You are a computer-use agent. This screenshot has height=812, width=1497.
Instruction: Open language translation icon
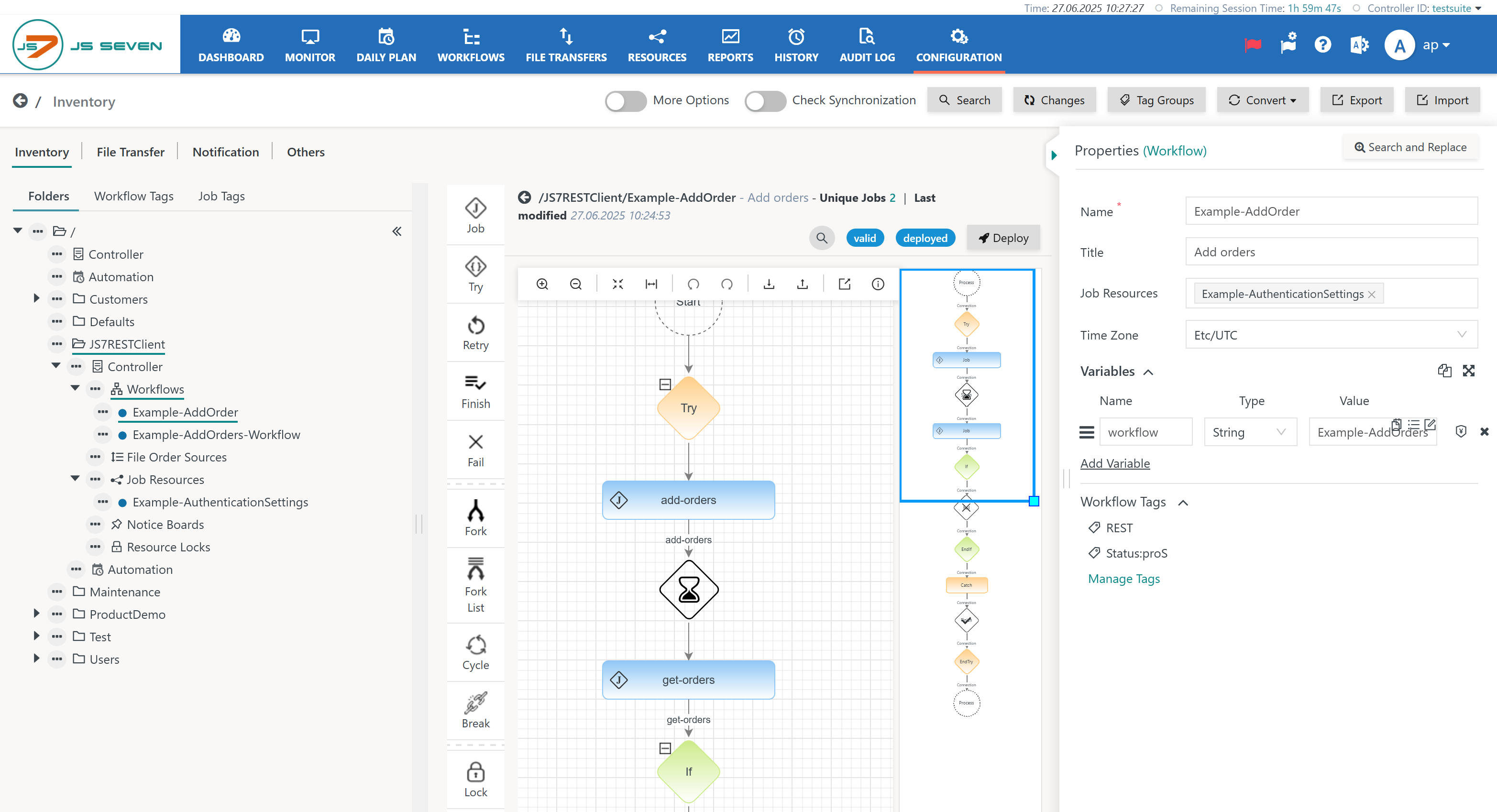[1359, 45]
